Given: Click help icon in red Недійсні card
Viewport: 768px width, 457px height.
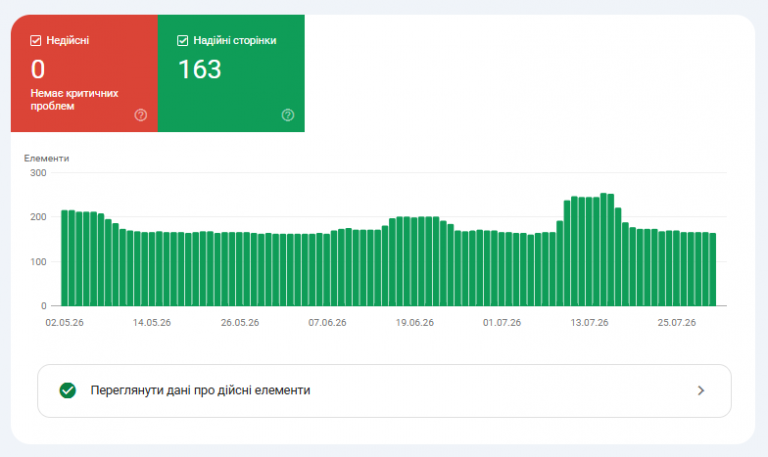Looking at the screenshot, I should (141, 115).
